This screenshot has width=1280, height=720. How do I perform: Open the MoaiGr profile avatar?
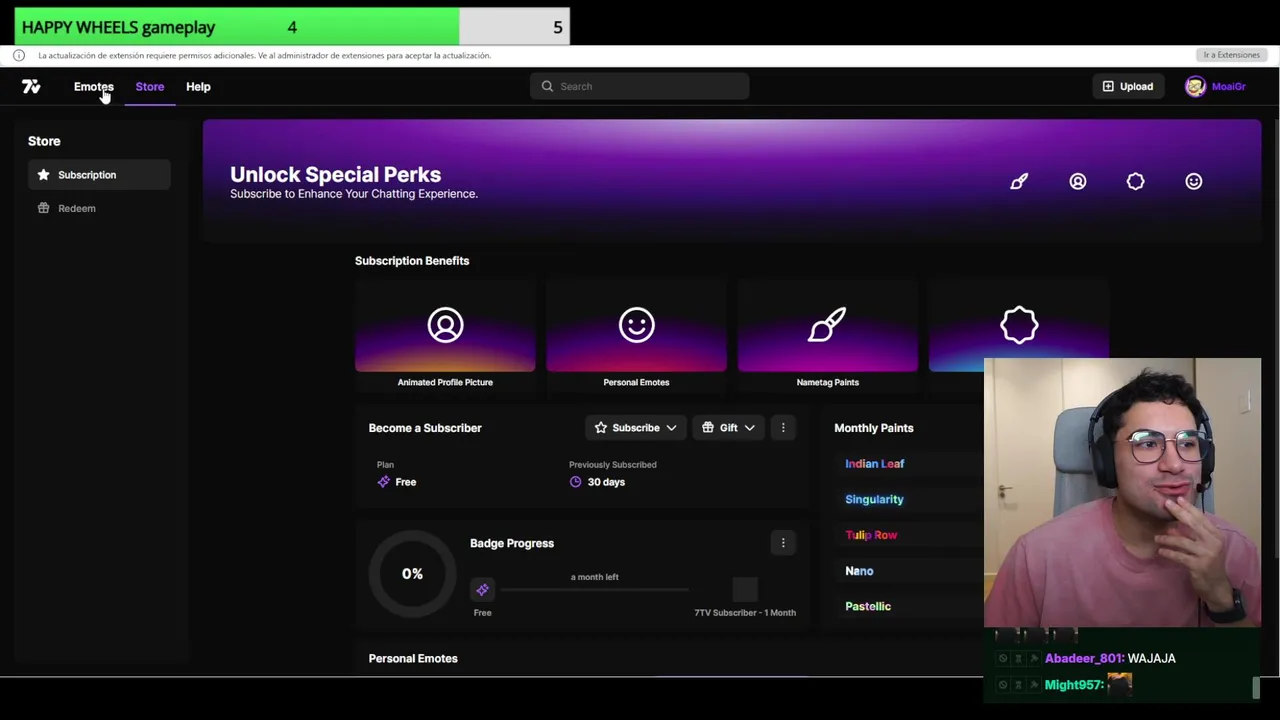pos(1195,87)
